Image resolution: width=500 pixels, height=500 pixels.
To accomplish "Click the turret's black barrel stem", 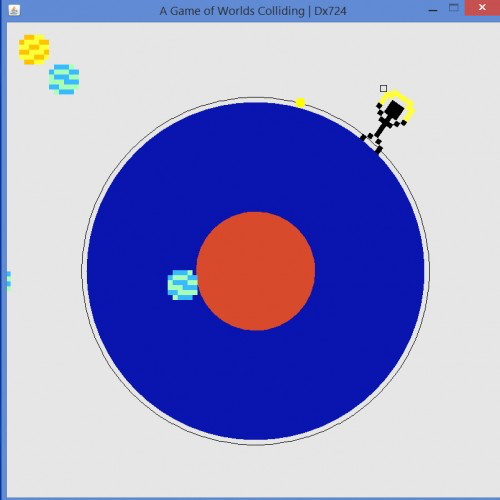I will (382, 128).
